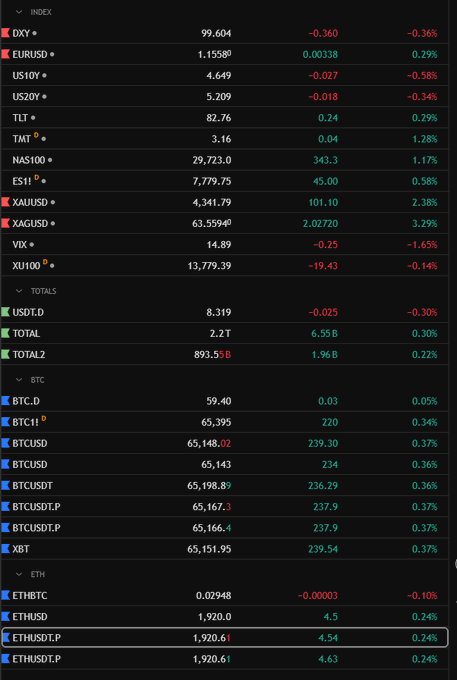Click VIX change percent -1.65%

pyautogui.click(x=422, y=245)
